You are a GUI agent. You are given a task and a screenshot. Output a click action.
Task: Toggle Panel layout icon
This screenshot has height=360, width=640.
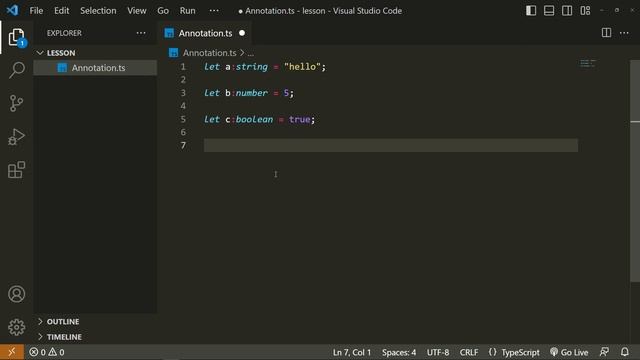point(549,11)
